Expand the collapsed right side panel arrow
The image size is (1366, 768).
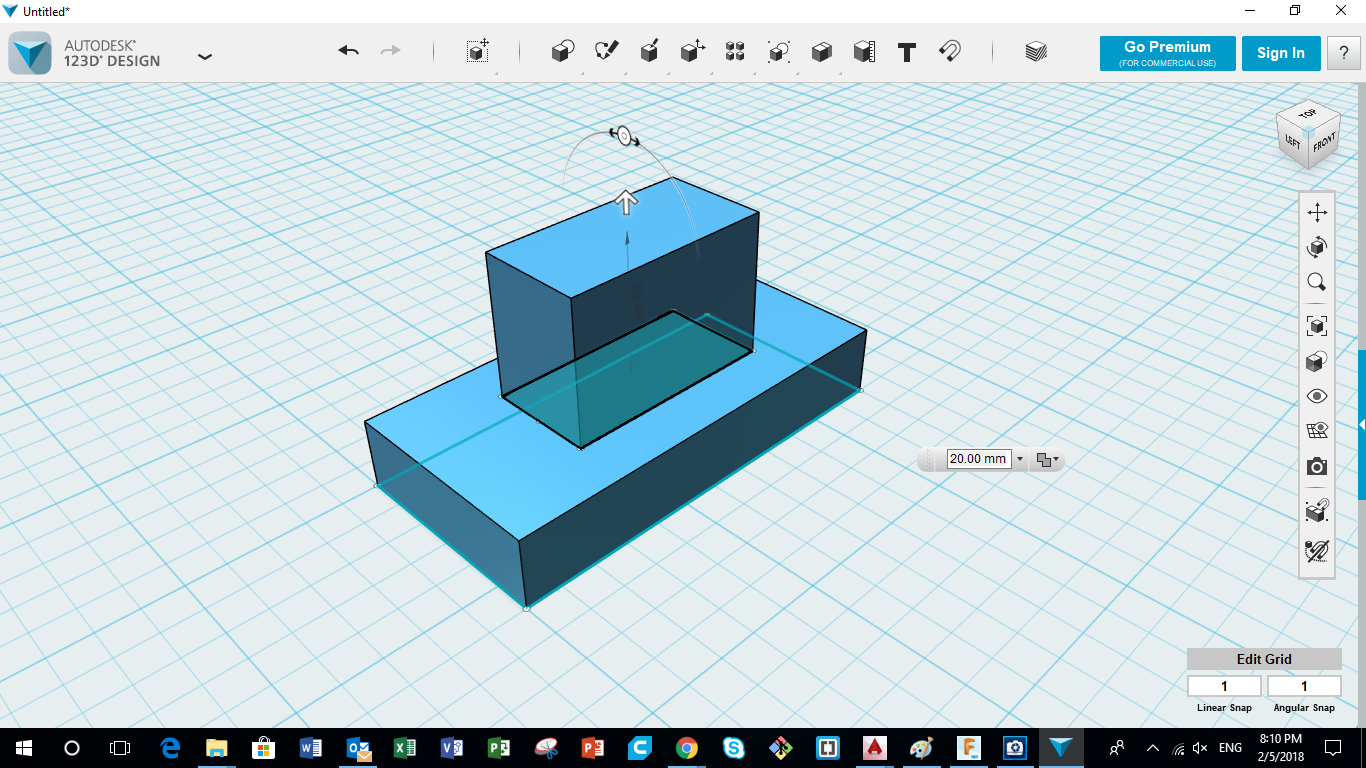[1362, 425]
